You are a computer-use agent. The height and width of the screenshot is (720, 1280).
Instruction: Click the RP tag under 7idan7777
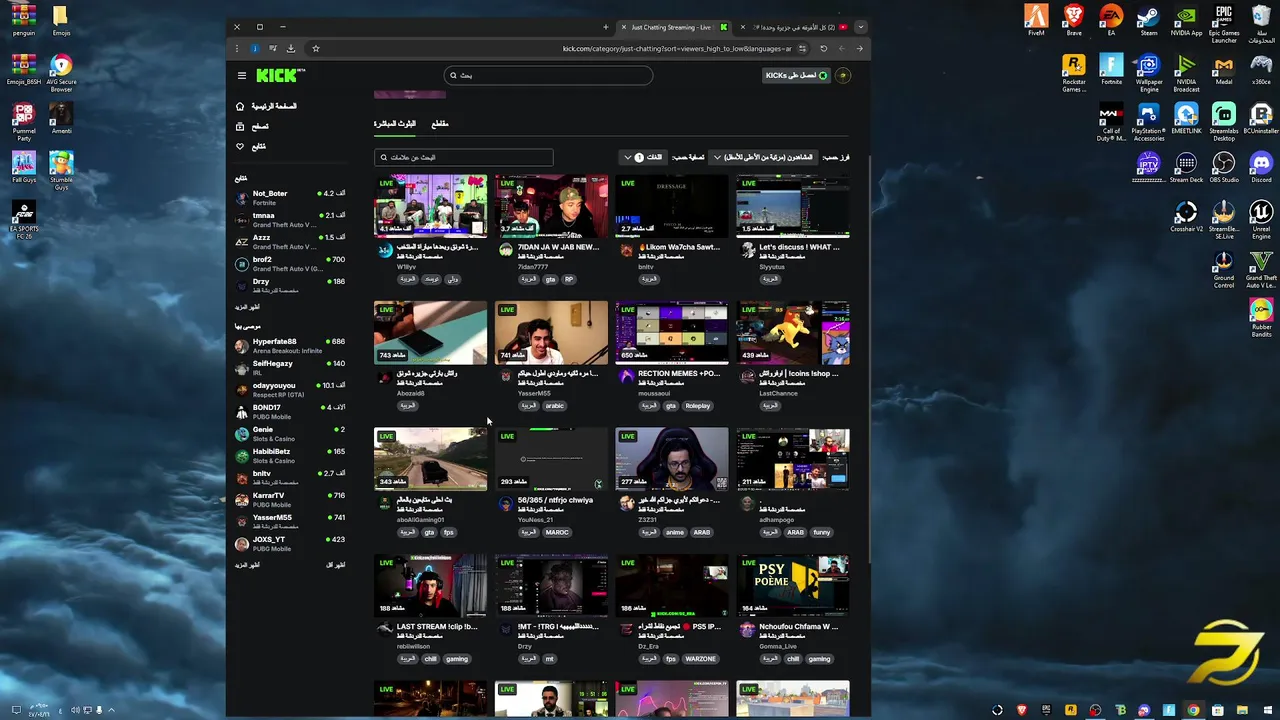(569, 280)
